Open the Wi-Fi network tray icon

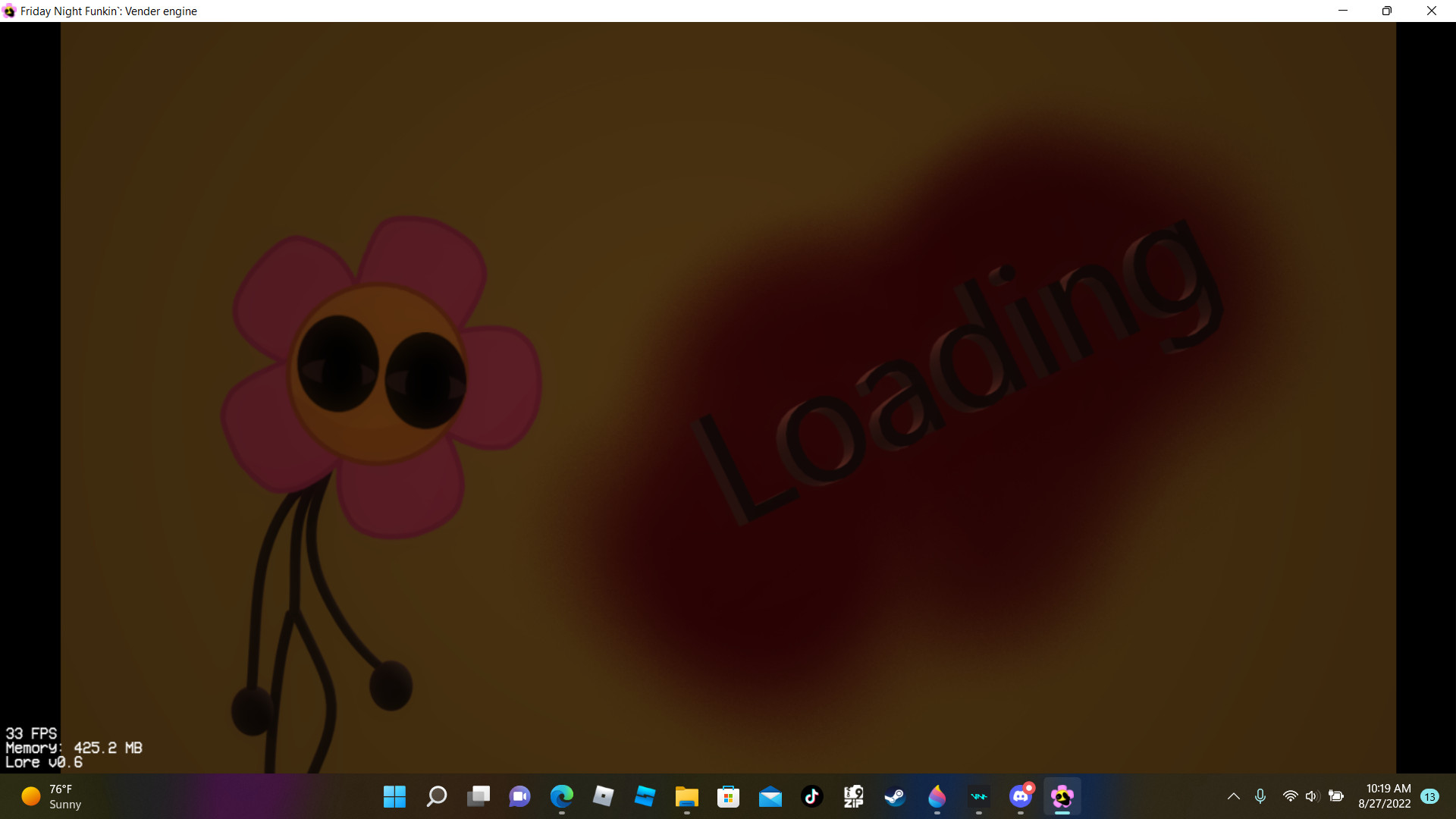[1290, 796]
